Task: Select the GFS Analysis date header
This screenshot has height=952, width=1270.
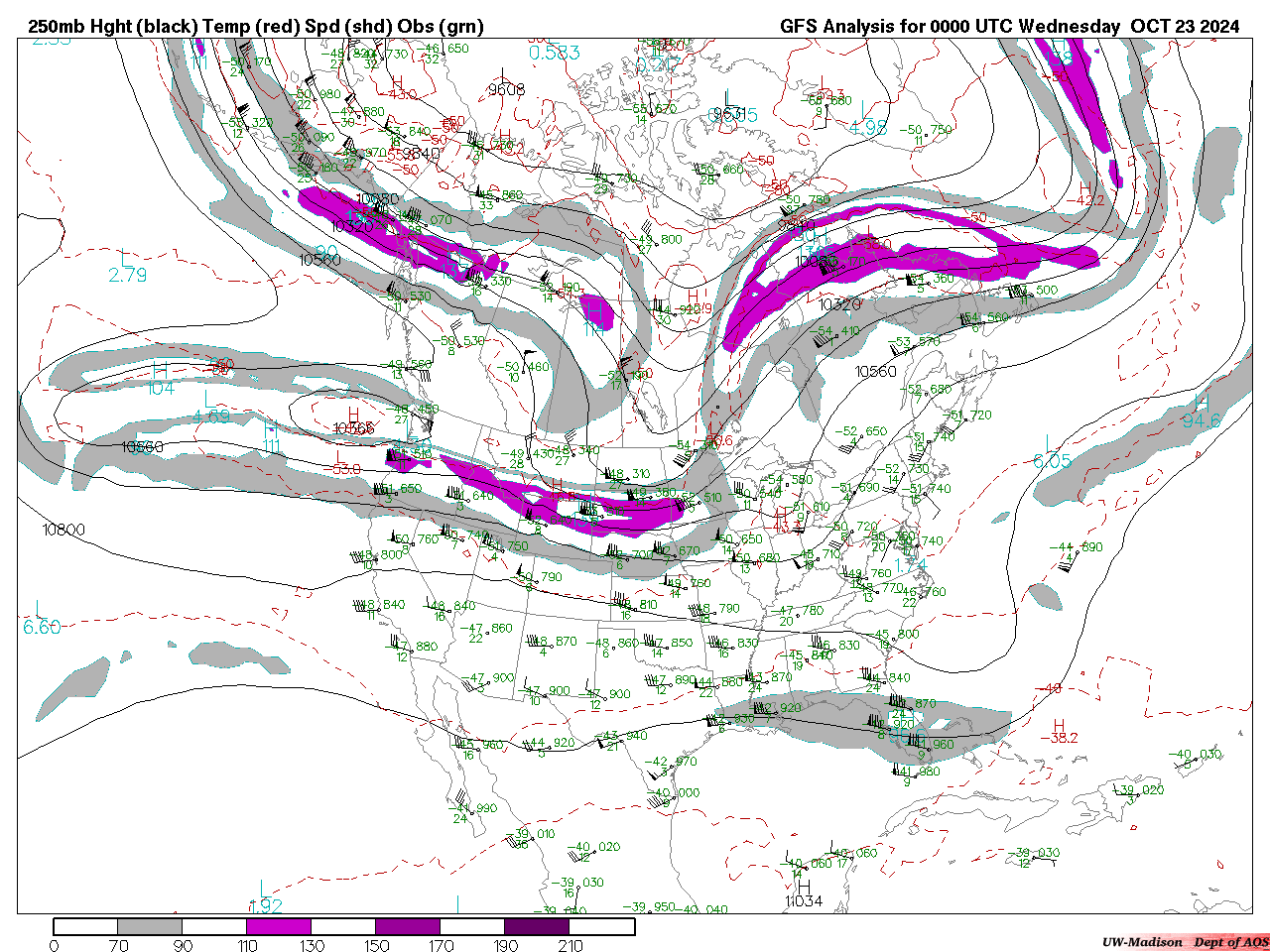Action: click(1008, 27)
